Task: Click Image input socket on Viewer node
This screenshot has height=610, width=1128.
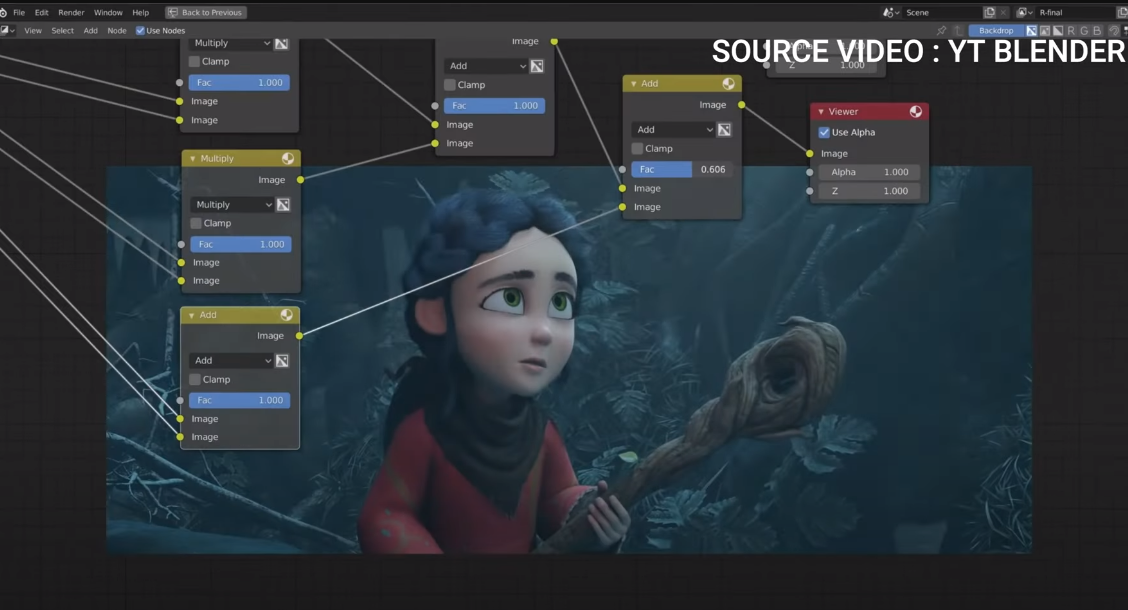Action: click(x=809, y=153)
